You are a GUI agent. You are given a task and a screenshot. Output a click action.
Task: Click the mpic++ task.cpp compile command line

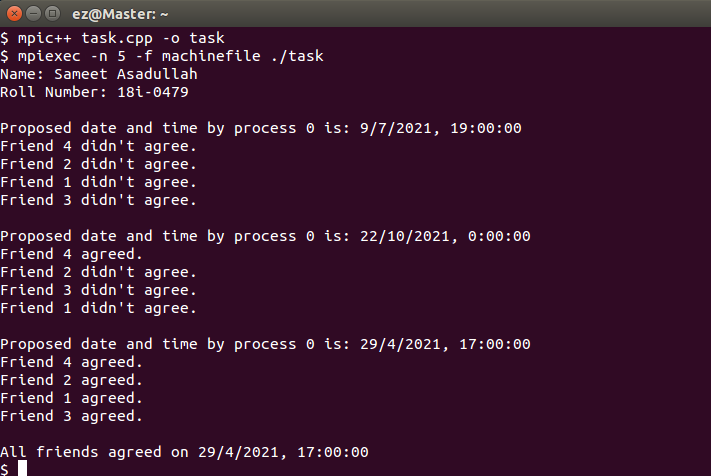[x=112, y=38]
